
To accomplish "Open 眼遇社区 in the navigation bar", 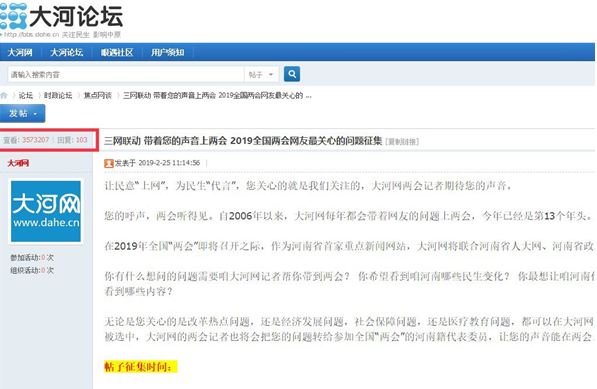I will point(117,52).
